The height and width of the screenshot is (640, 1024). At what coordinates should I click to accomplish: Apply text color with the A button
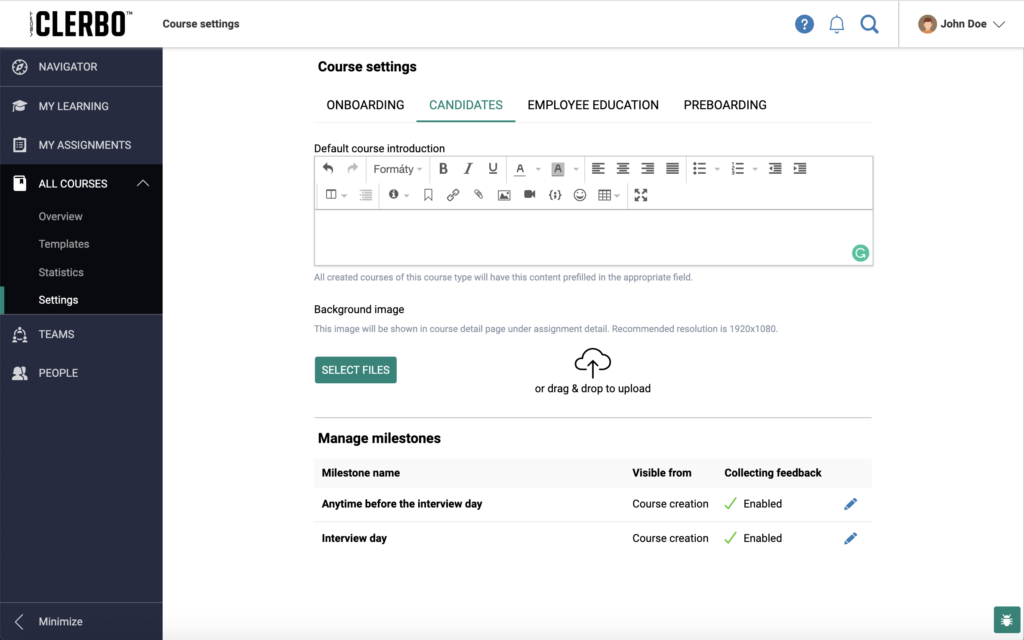tap(520, 169)
